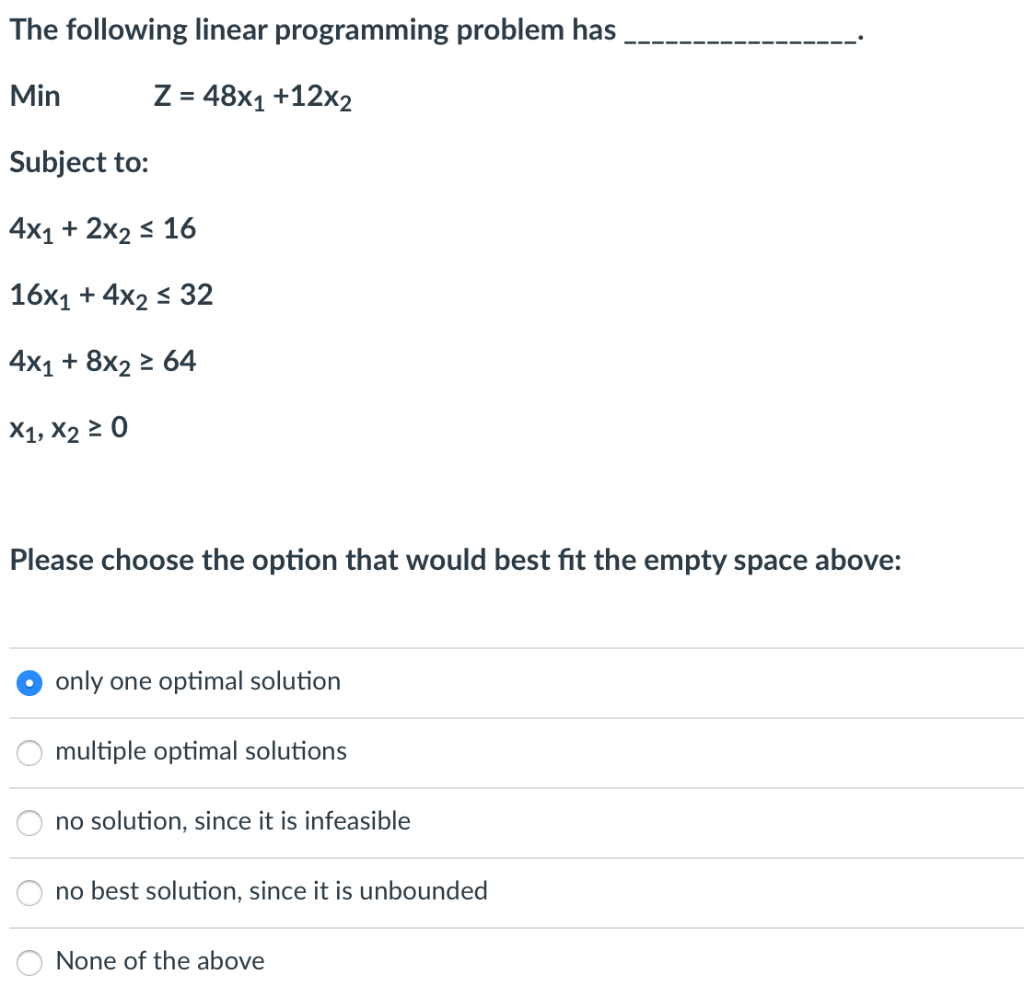Click the only one optimal solution label

(198, 681)
